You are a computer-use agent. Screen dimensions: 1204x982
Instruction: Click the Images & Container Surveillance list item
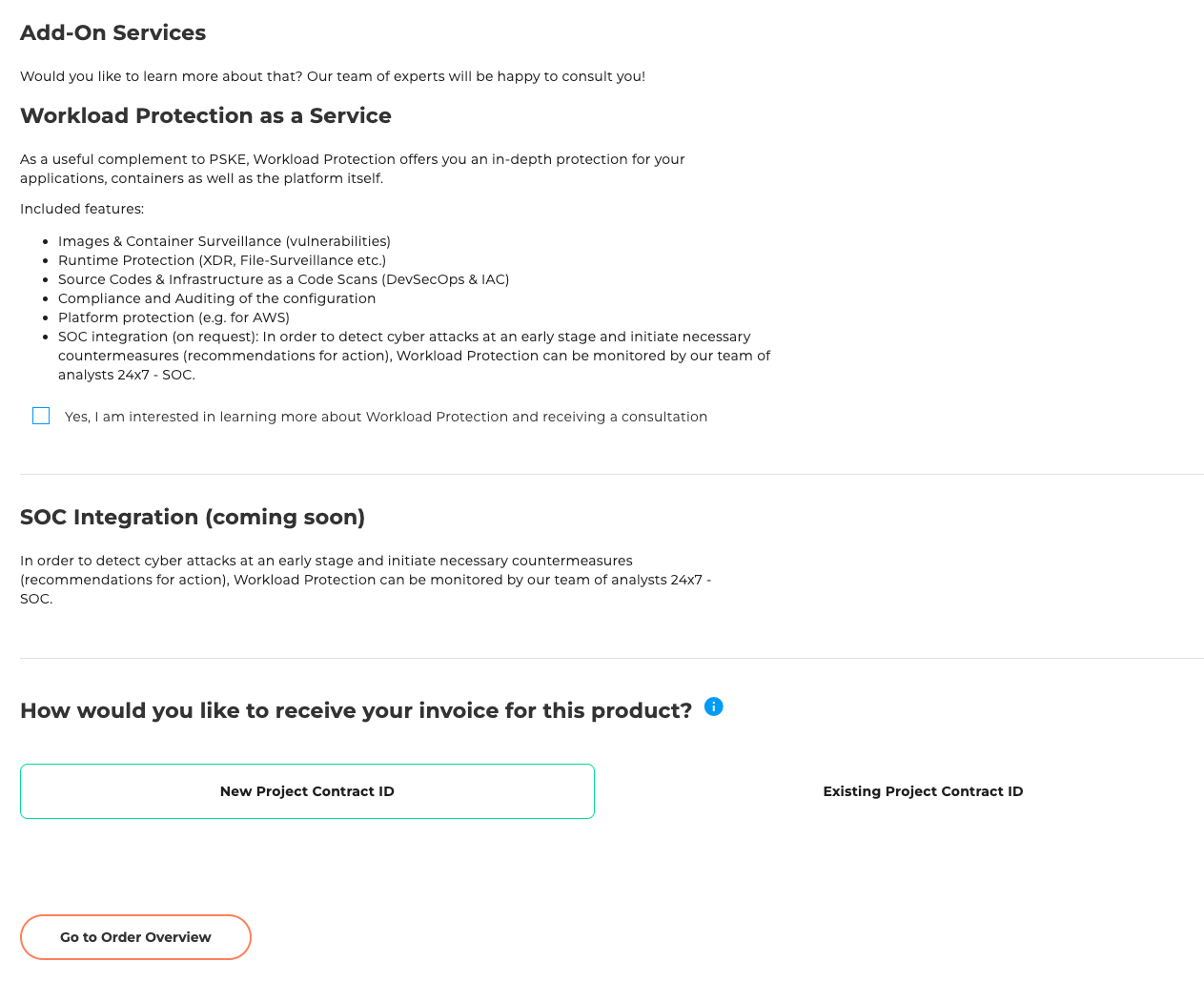point(224,241)
